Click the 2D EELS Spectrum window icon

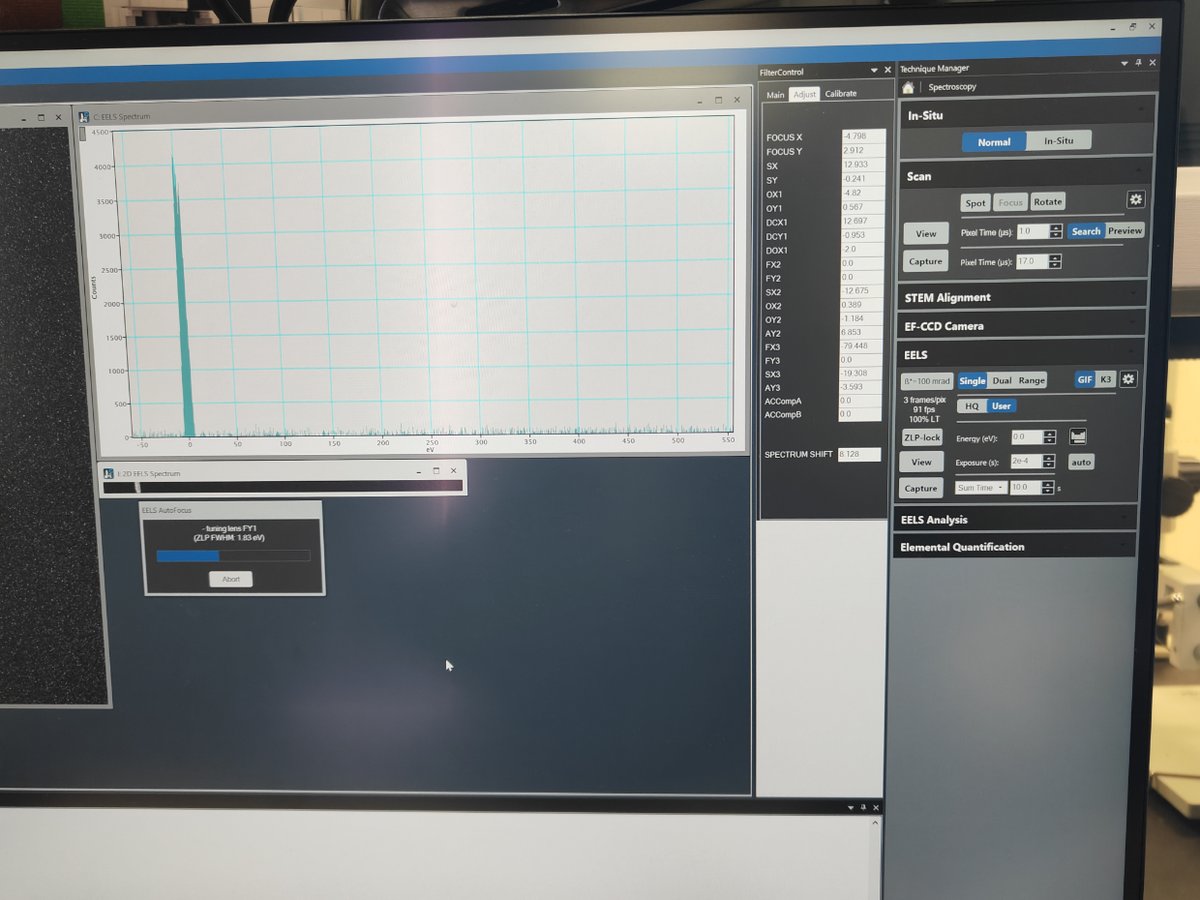point(108,473)
